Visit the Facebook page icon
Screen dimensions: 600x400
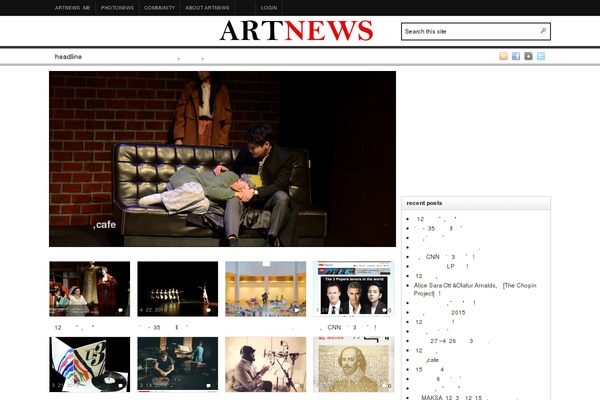tap(516, 56)
